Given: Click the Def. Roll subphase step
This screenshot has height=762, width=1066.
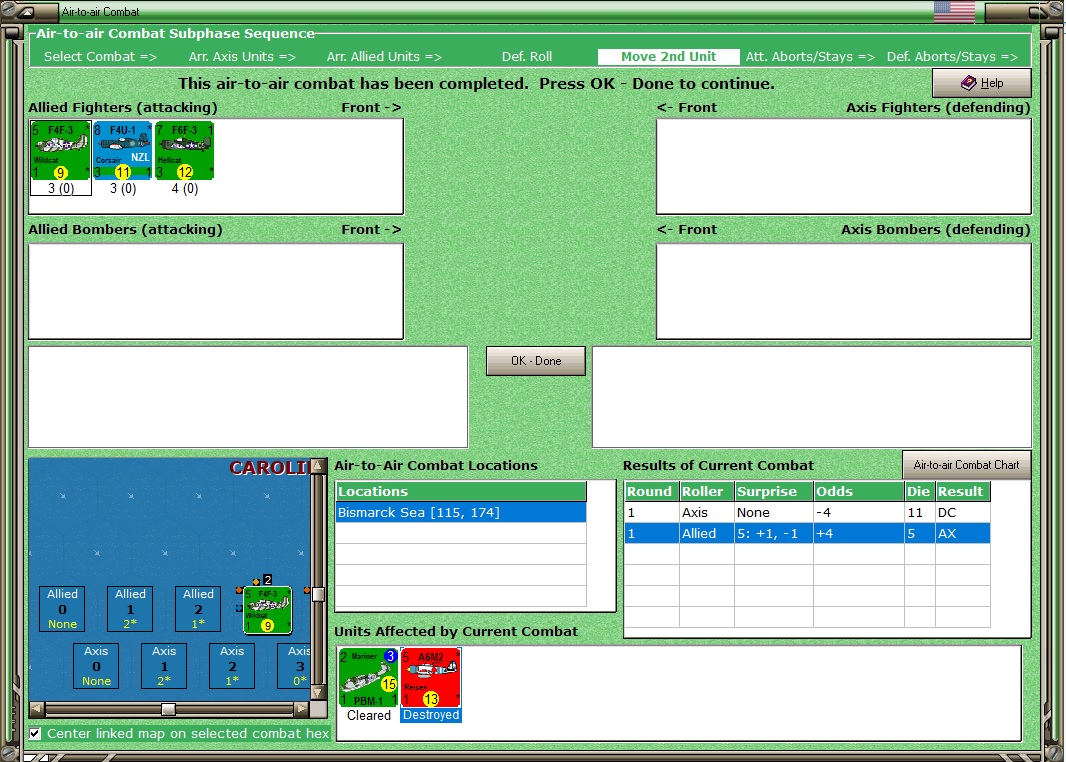Looking at the screenshot, I should (527, 56).
